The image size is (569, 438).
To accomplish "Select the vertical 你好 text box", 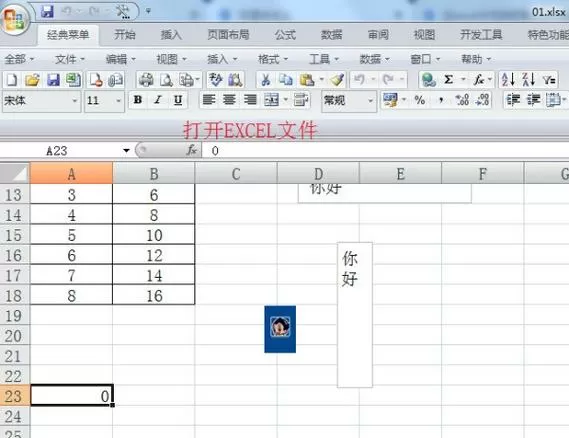I will 355,315.
